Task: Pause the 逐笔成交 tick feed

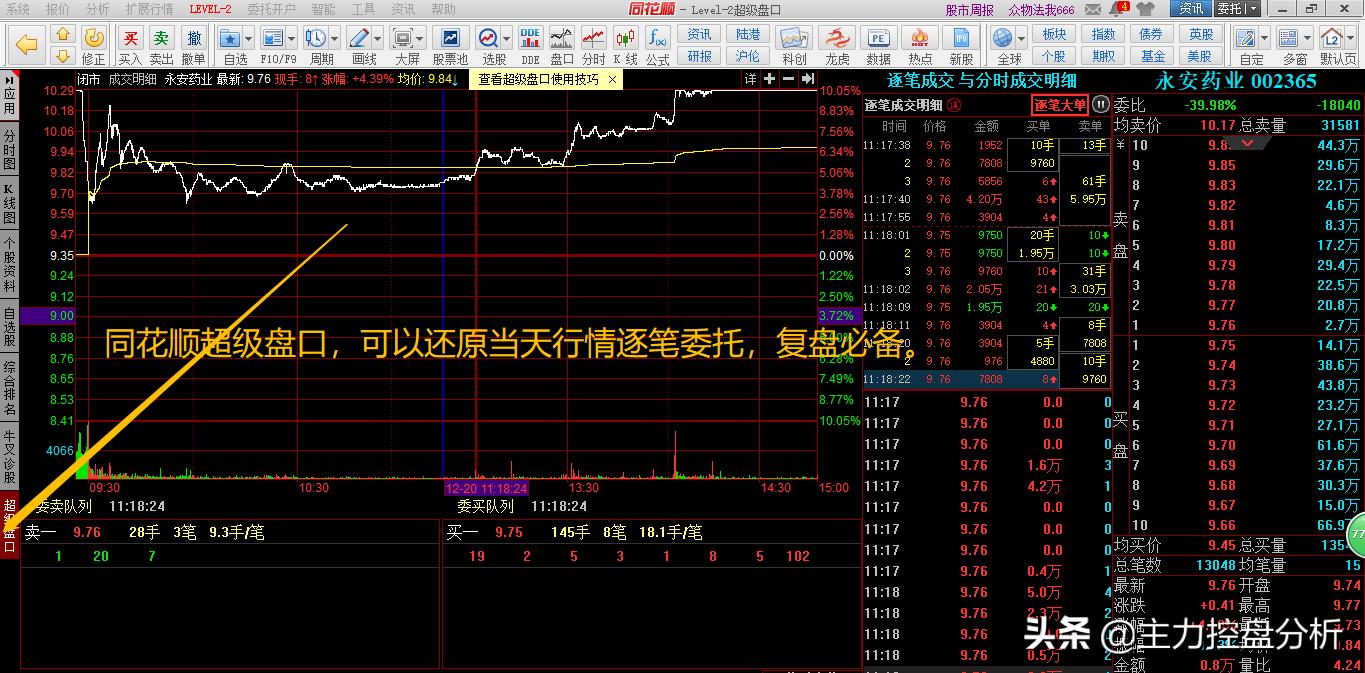Action: pos(1100,104)
